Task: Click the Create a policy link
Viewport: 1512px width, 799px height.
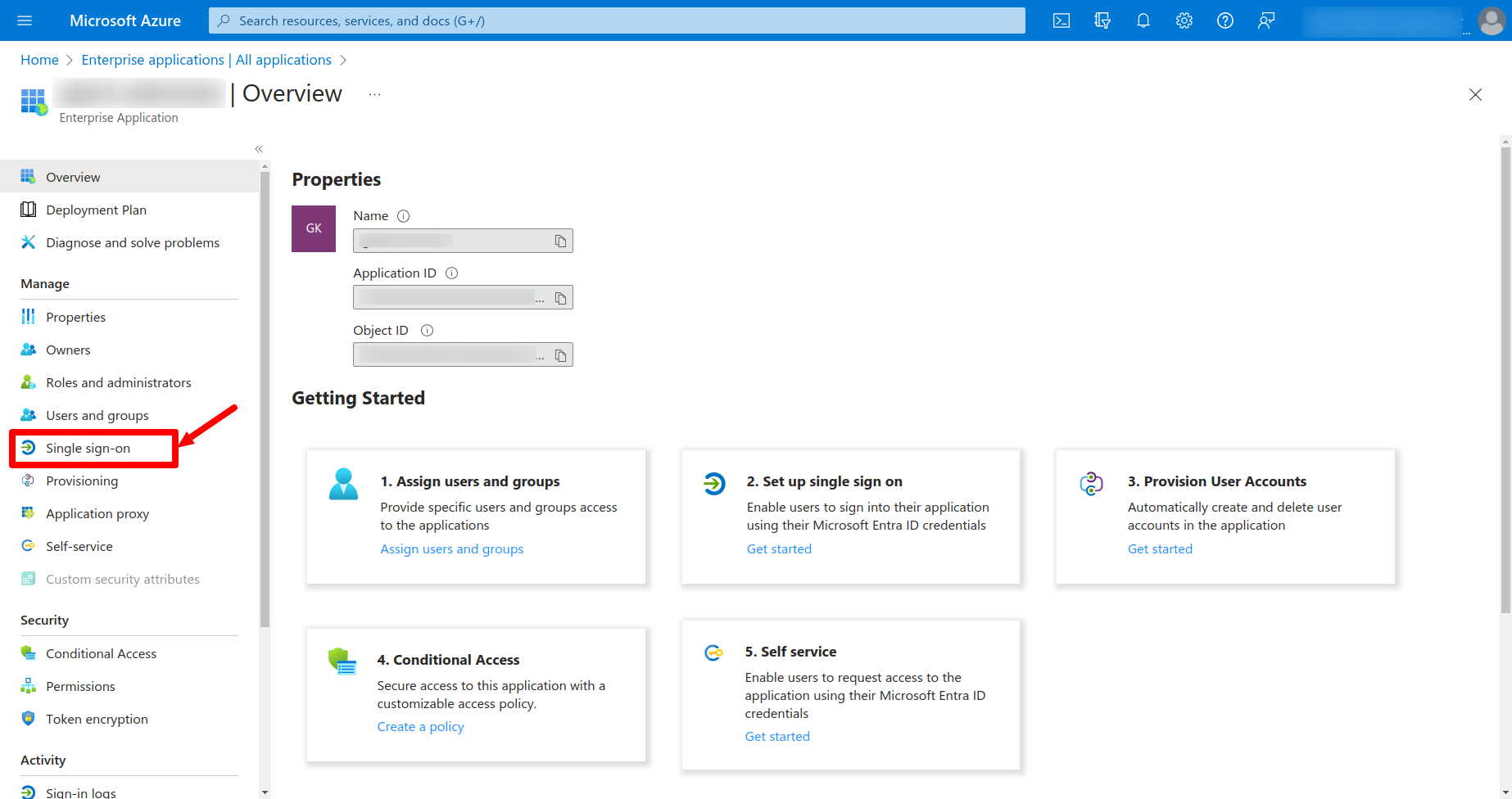Action: (x=420, y=727)
